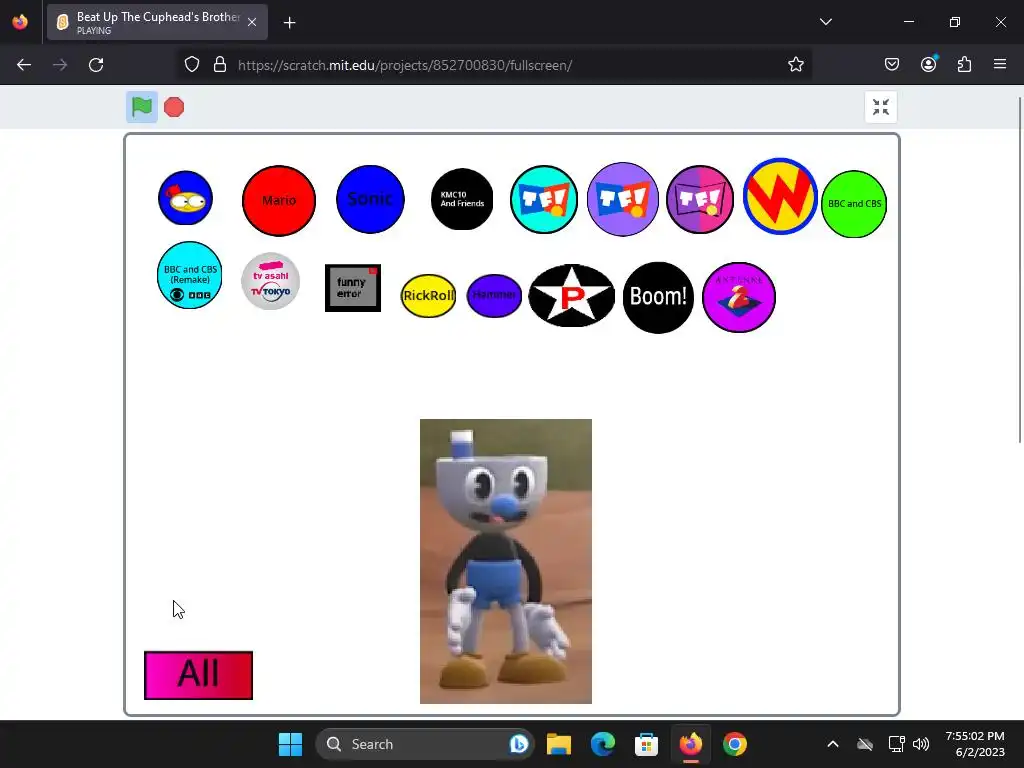This screenshot has width=1024, height=768.
Task: Pick the purple-pink split TF! circle
Action: coord(699,199)
